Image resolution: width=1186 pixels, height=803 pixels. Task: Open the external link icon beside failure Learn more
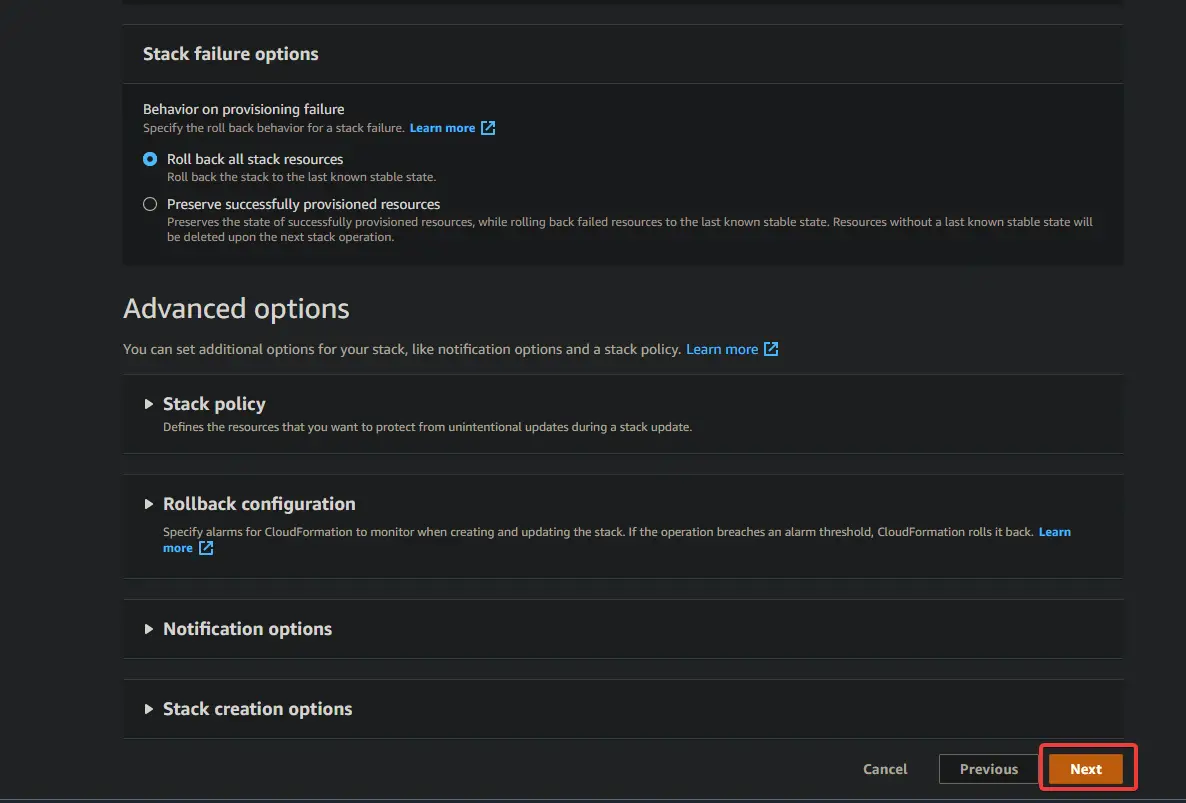[488, 128]
